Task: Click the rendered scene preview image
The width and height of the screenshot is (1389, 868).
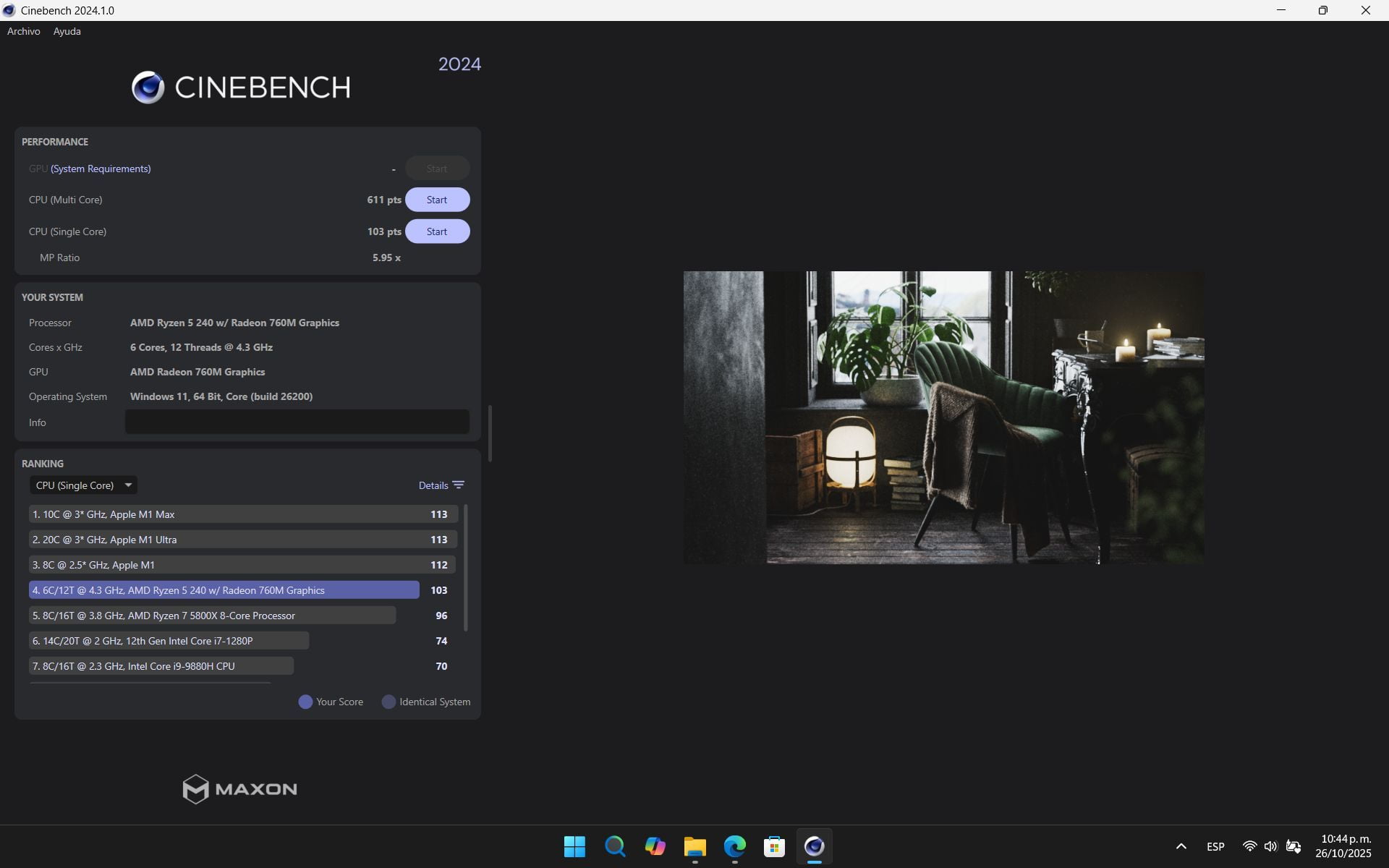Action: (944, 417)
